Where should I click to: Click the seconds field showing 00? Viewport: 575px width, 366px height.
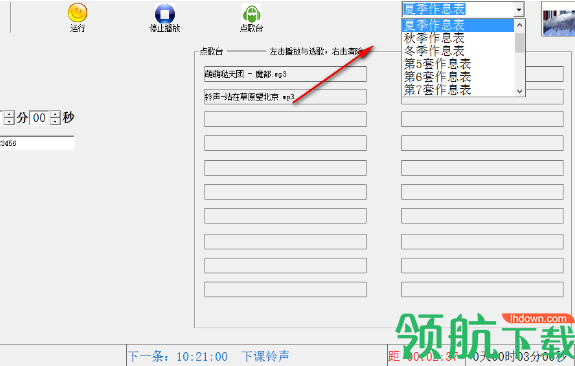(x=40, y=118)
